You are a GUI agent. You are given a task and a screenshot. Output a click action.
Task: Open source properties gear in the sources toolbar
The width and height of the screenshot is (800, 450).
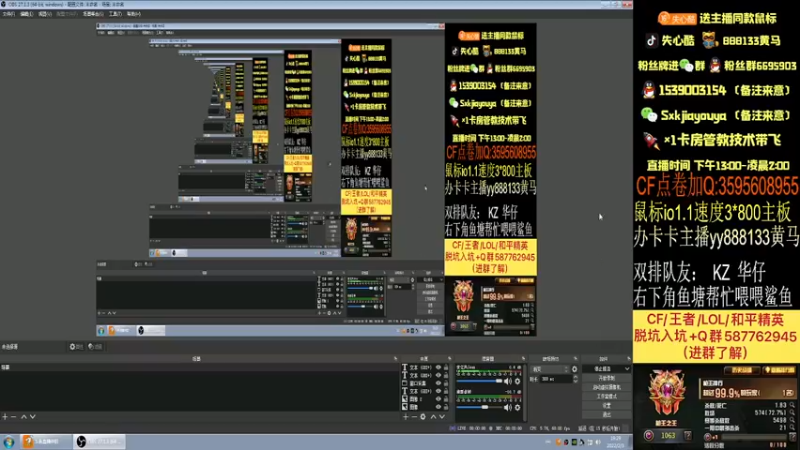[423, 417]
